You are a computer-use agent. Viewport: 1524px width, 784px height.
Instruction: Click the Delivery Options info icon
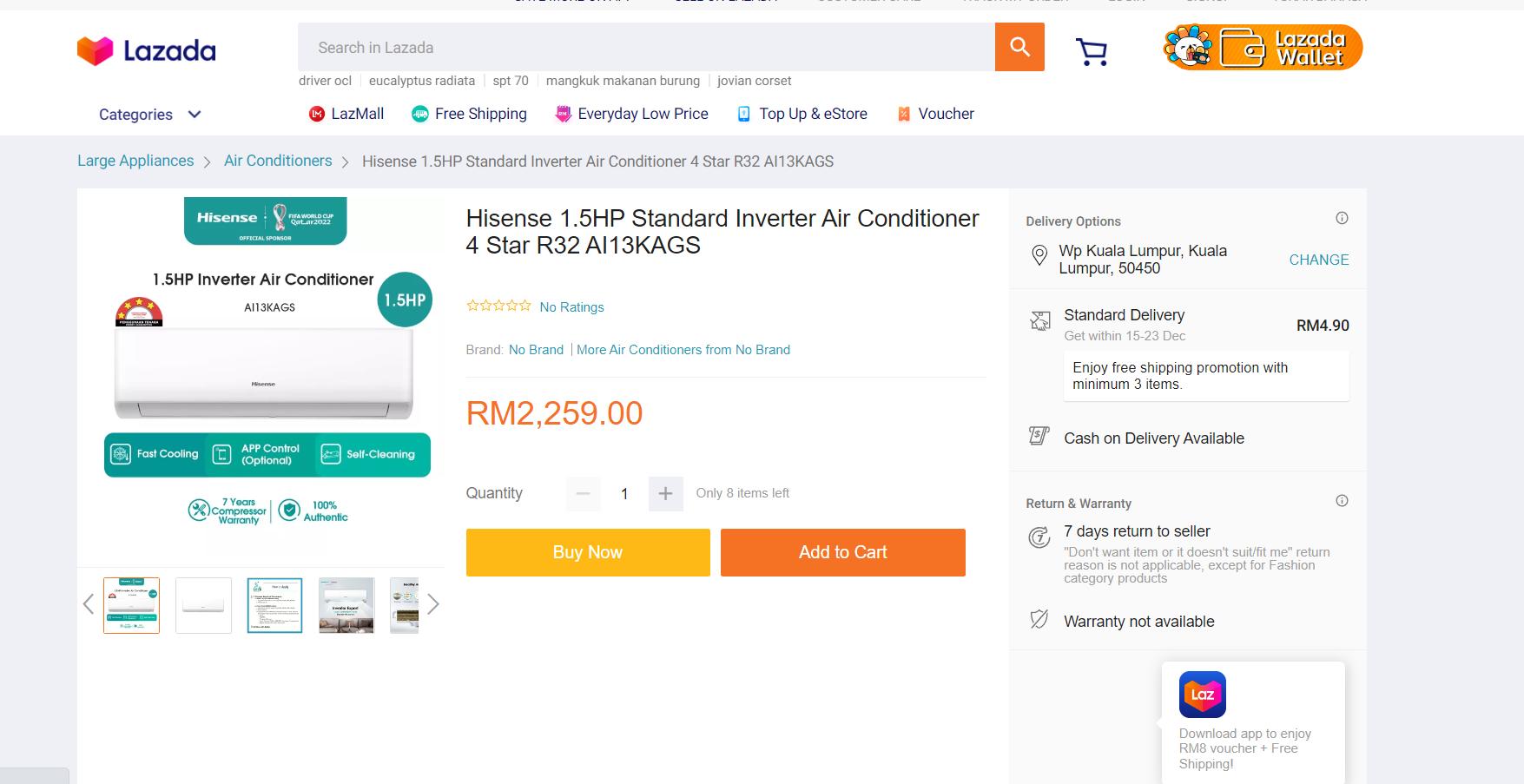point(1342,218)
